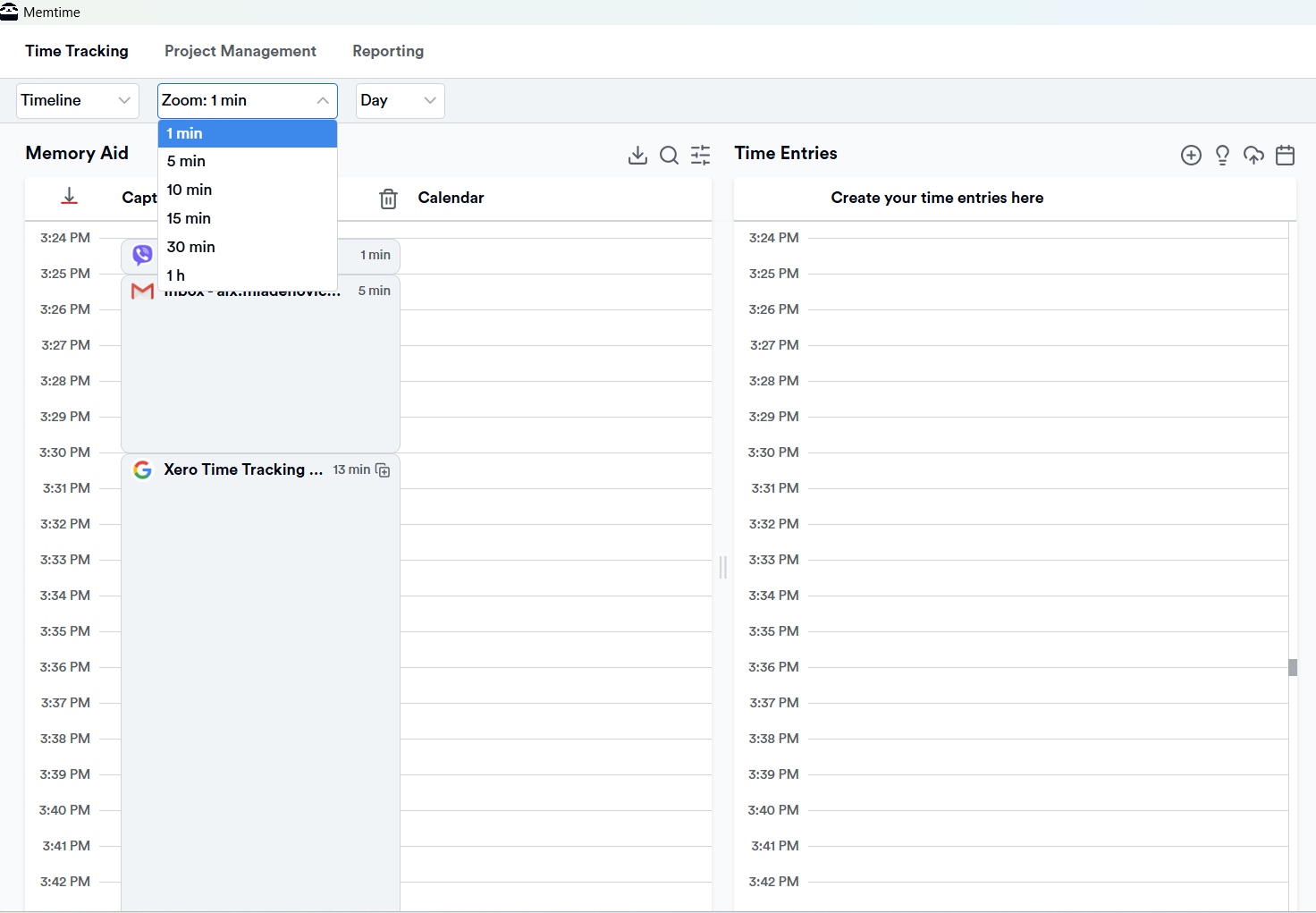
Task: Select the Time Tracking tab
Action: coord(76,51)
